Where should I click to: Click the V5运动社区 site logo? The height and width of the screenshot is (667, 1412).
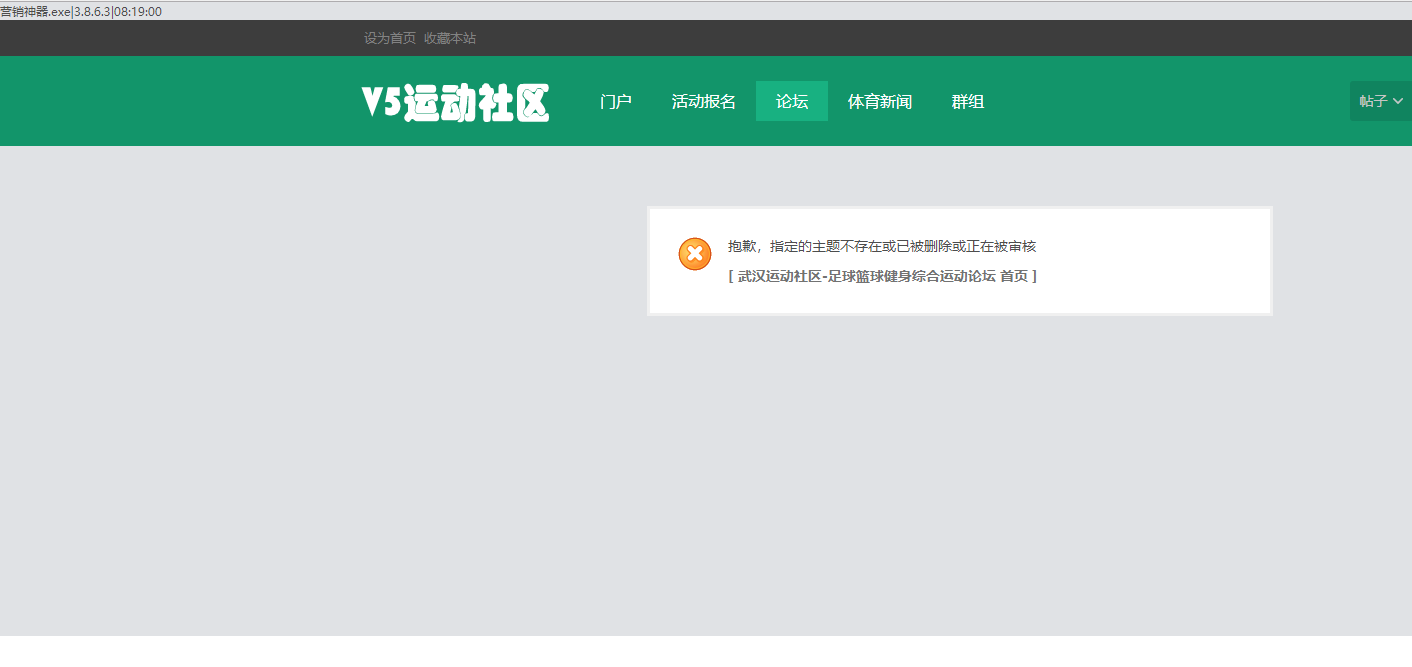click(x=455, y=101)
